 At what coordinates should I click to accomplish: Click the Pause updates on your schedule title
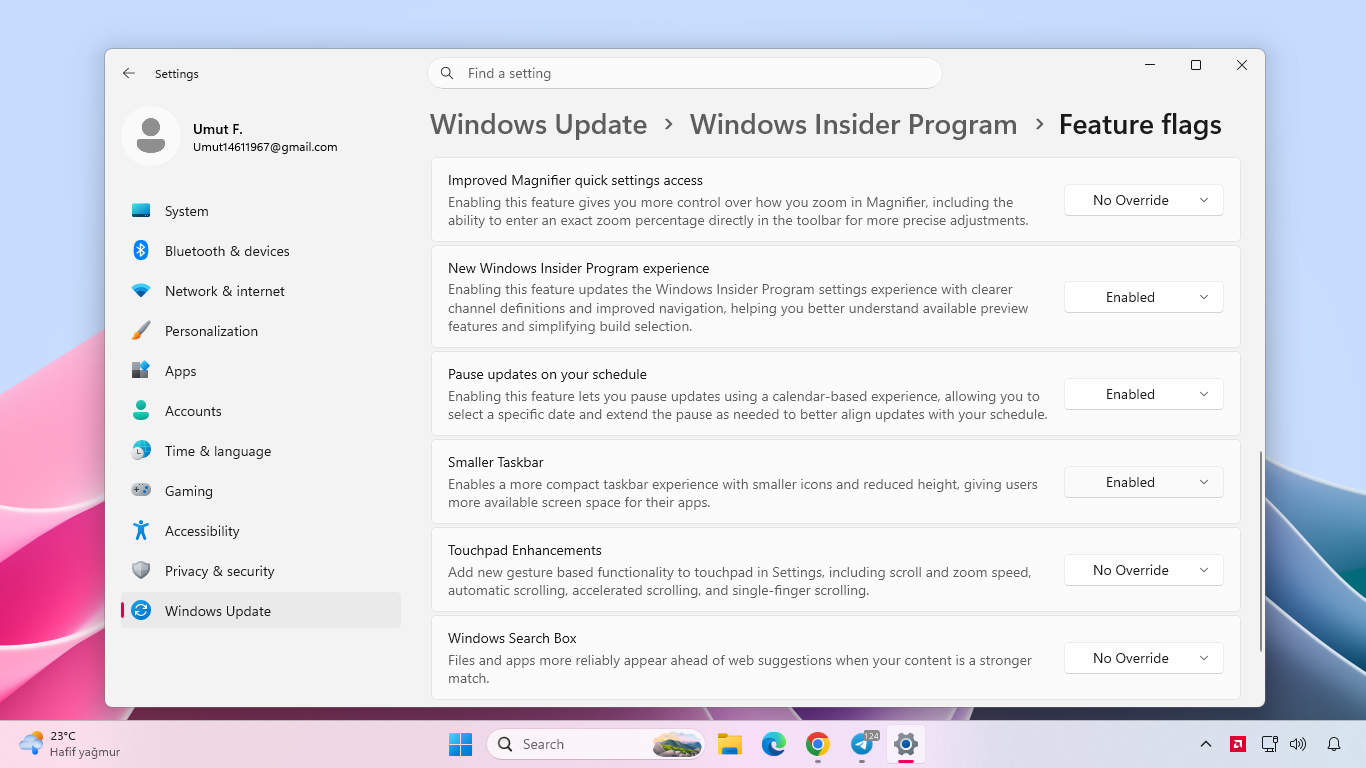547,374
